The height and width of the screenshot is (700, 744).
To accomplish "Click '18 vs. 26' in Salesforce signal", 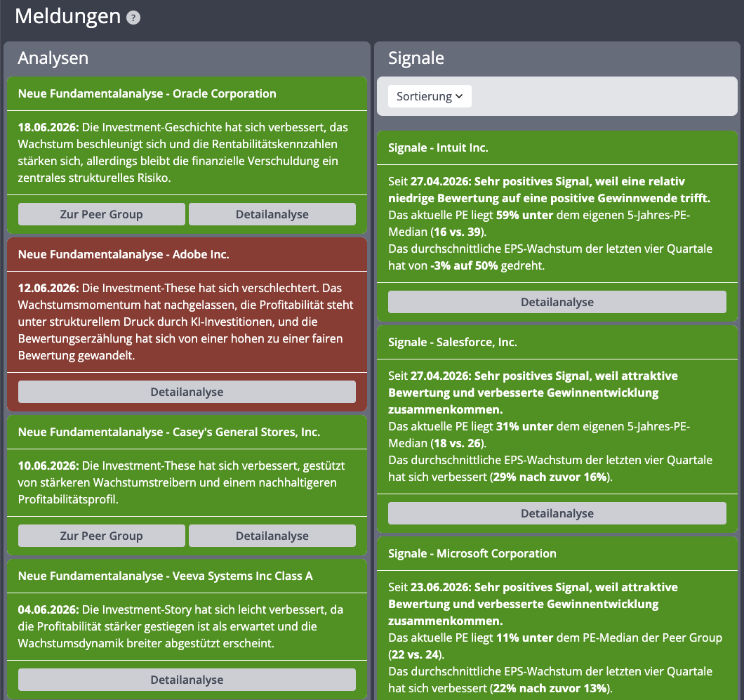I will tap(458, 443).
